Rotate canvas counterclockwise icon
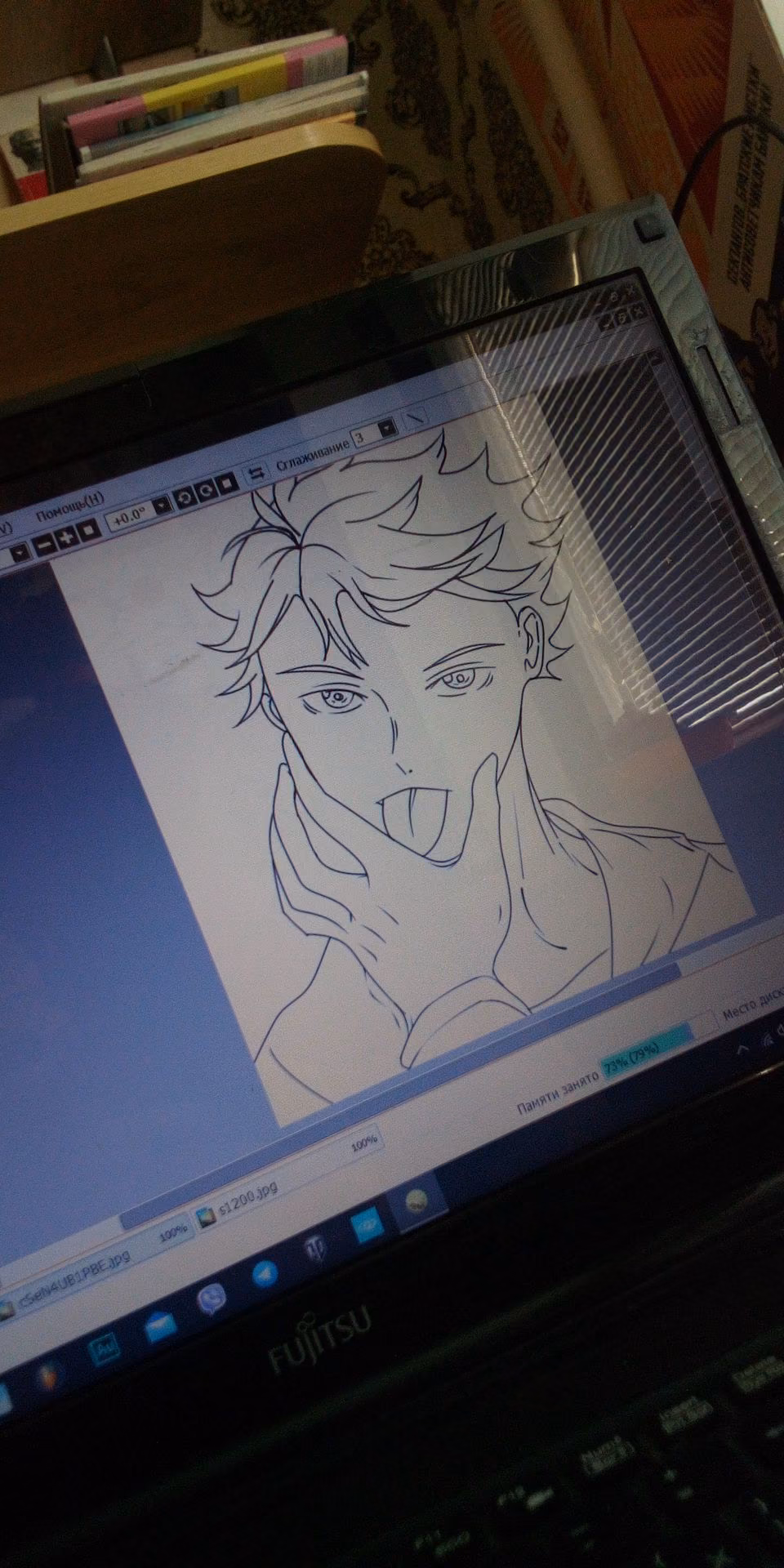Viewport: 784px width, 1568px height. point(186,498)
